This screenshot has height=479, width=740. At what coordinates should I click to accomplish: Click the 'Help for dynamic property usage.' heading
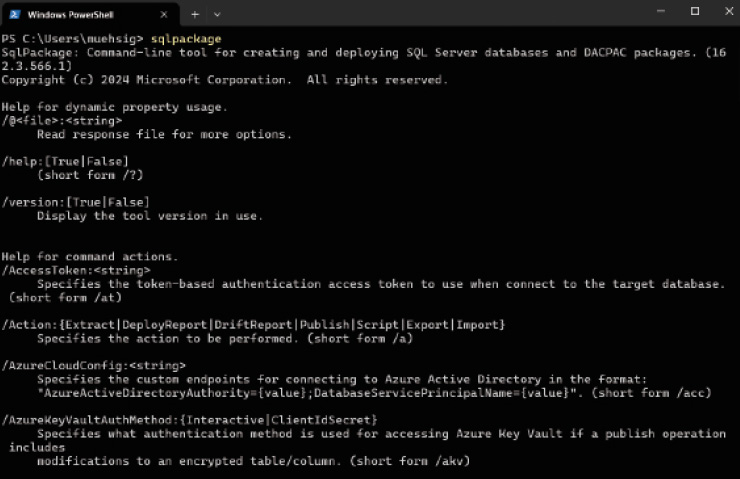(115, 107)
